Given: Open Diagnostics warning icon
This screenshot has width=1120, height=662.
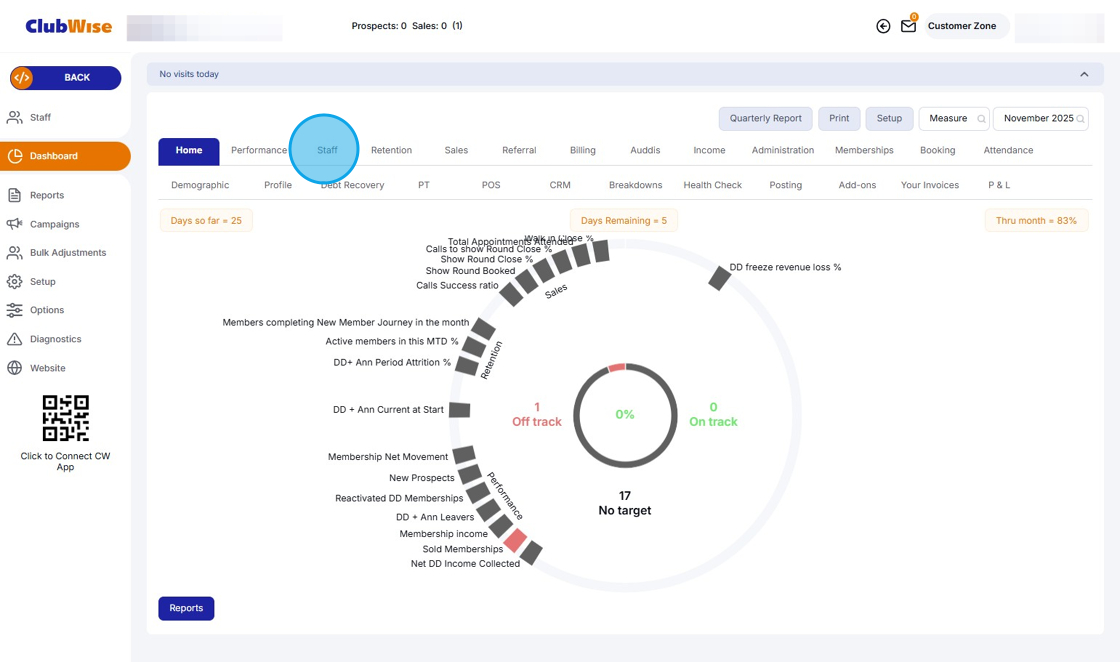Looking at the screenshot, I should (15, 340).
